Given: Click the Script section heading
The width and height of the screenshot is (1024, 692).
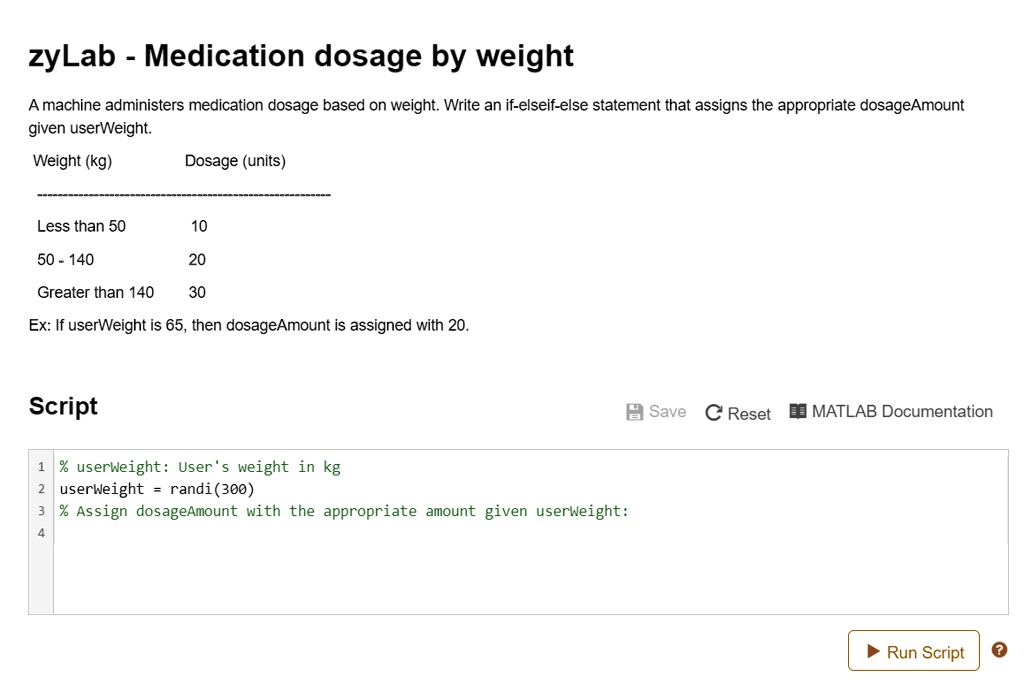Looking at the screenshot, I should pos(63,406).
